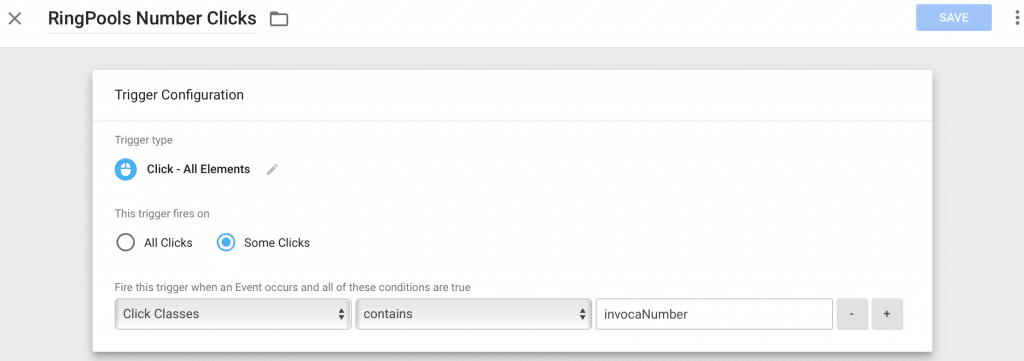The height and width of the screenshot is (361, 1024).
Task: Open the contains operator dropdown
Action: pos(473,314)
